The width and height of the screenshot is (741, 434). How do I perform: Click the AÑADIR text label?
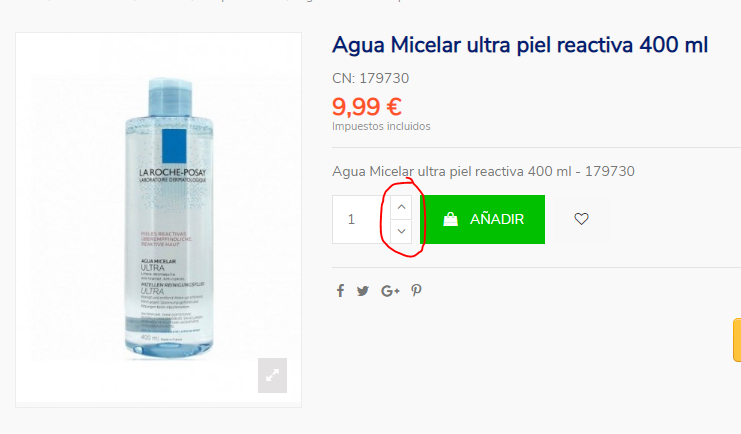click(497, 219)
